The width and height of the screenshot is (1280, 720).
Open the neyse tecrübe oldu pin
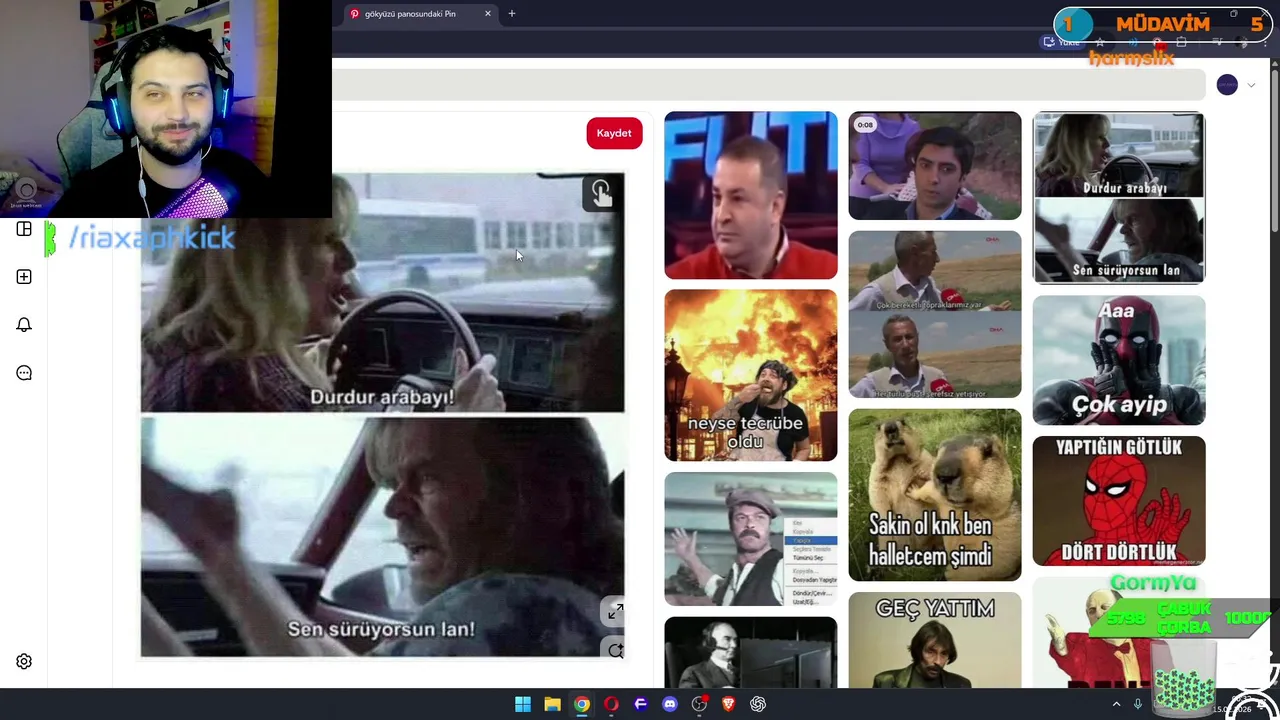click(x=751, y=375)
